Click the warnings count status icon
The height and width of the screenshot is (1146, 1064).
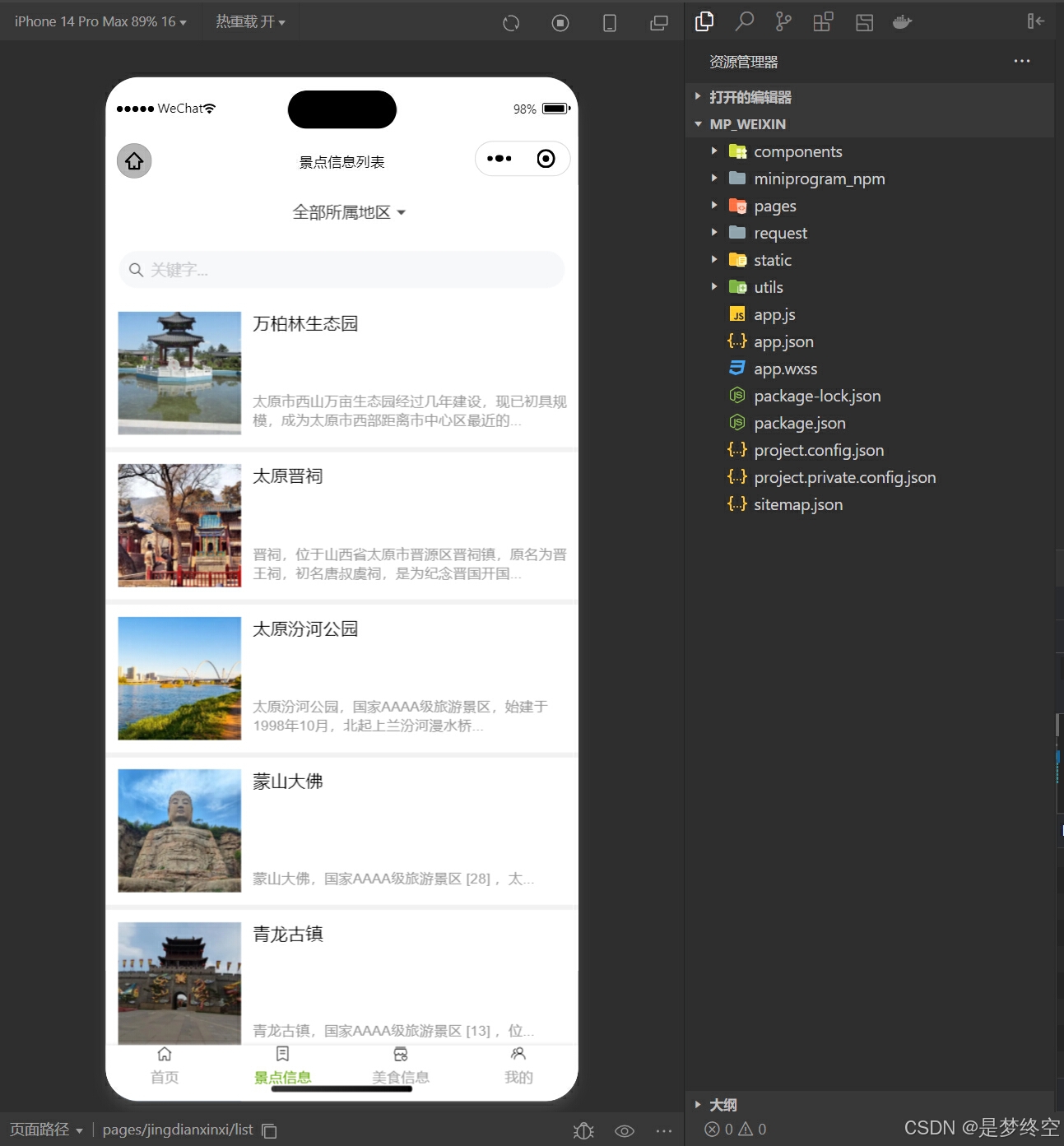pos(752,1130)
